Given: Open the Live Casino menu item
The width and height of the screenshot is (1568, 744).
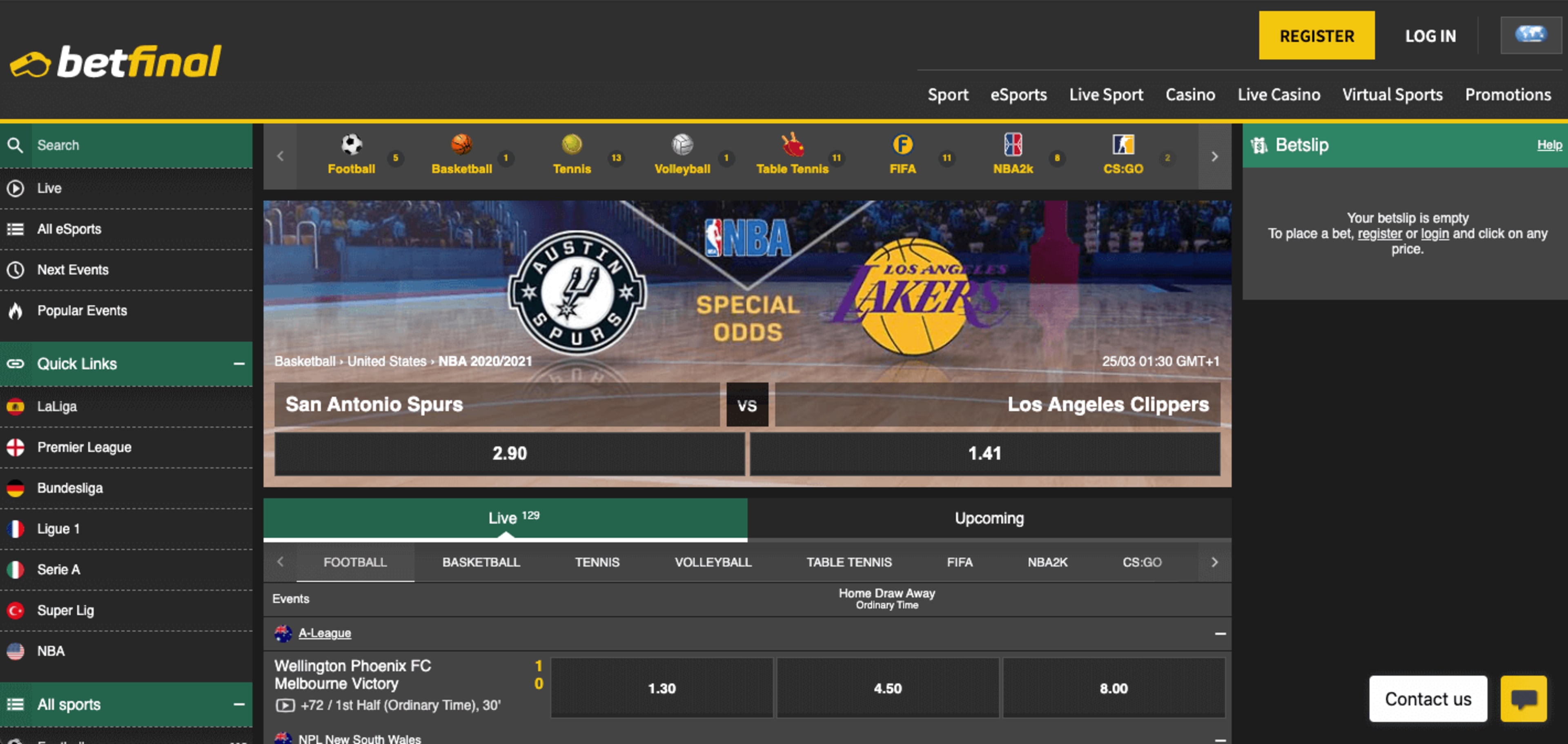Looking at the screenshot, I should pos(1278,95).
